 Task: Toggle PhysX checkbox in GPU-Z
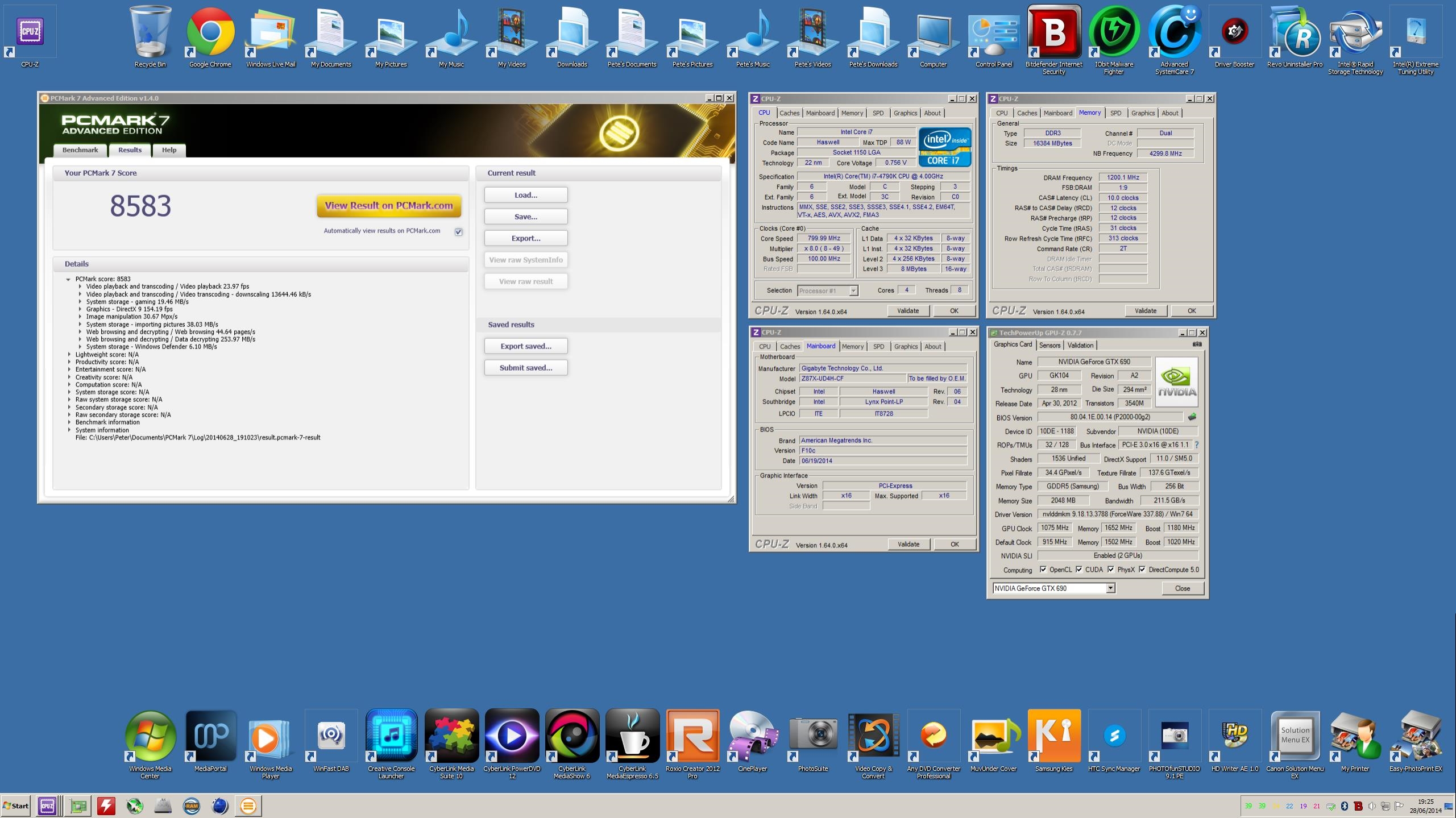pos(1110,570)
